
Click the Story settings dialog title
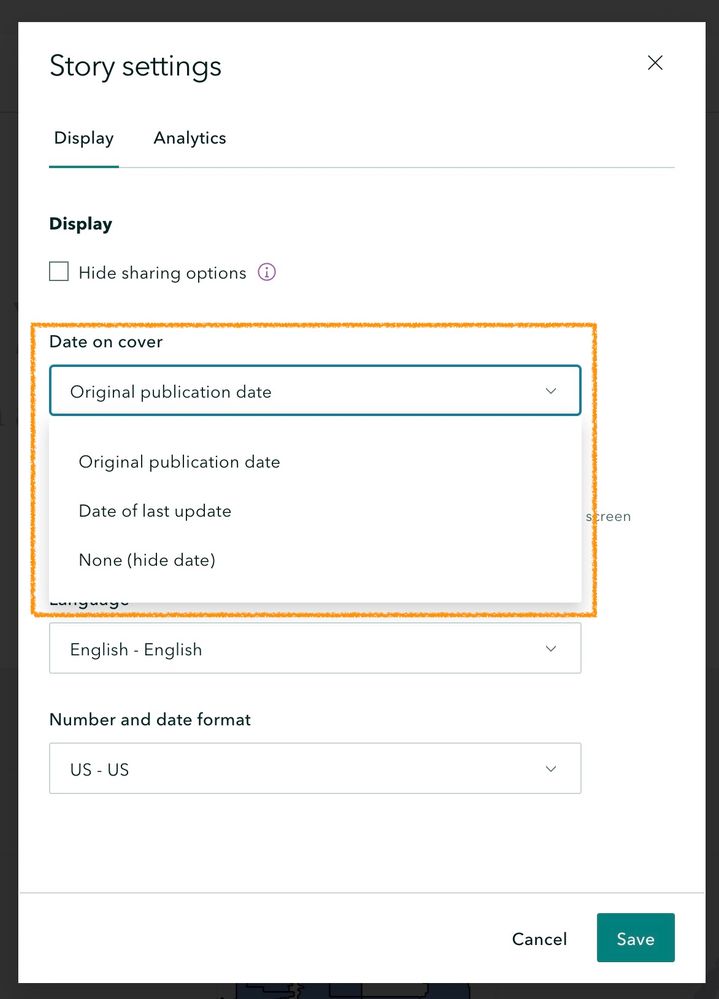[135, 67]
